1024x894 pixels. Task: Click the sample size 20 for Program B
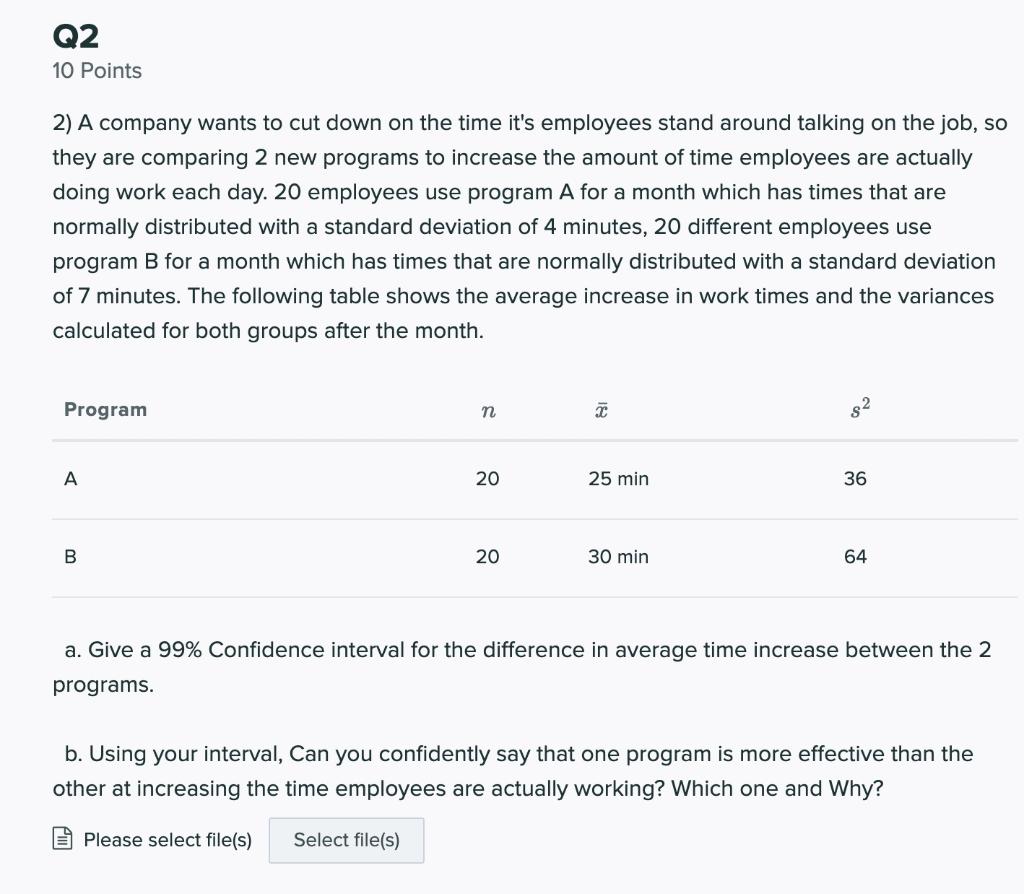click(x=487, y=556)
